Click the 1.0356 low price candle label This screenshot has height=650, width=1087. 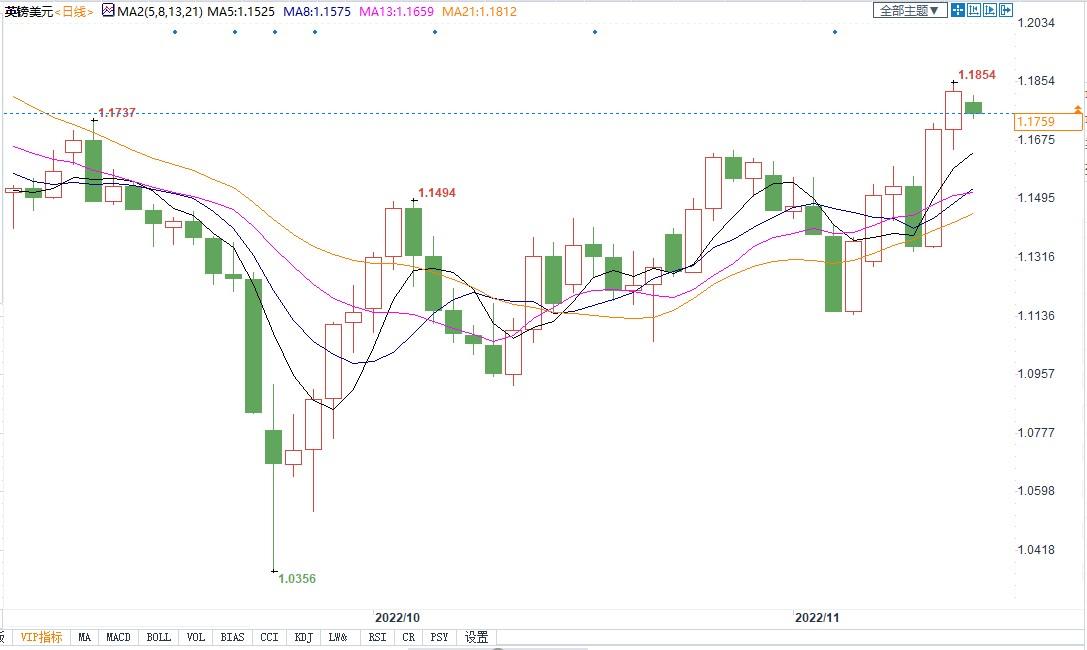coord(296,578)
